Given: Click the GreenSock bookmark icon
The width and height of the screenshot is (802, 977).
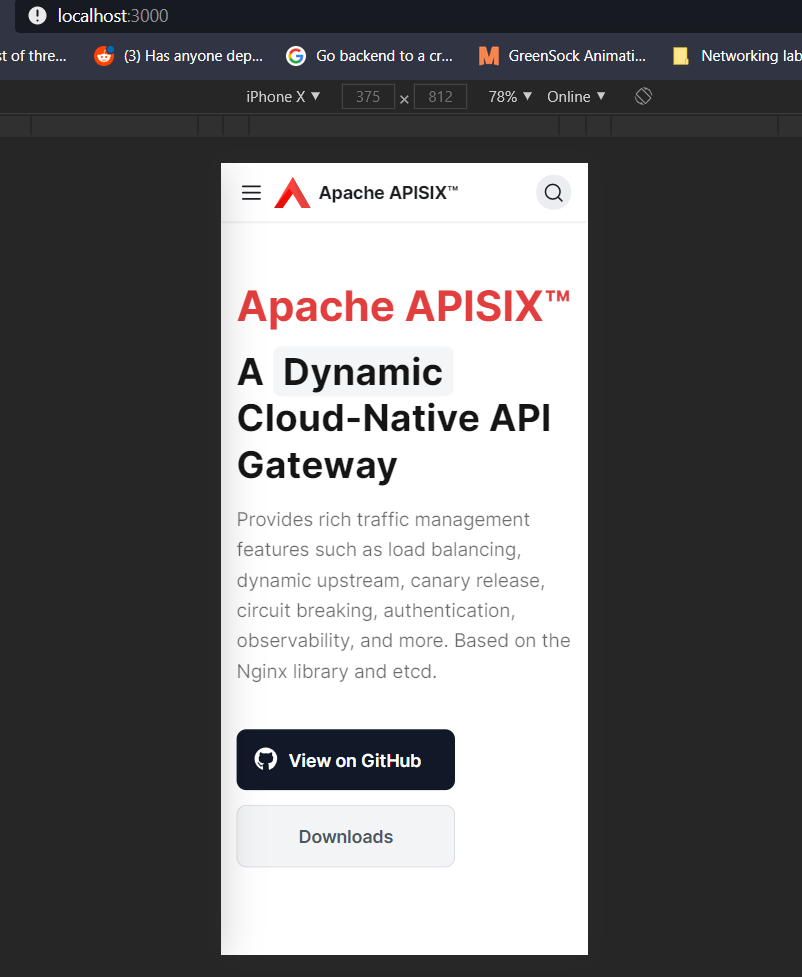Looking at the screenshot, I should coord(489,56).
